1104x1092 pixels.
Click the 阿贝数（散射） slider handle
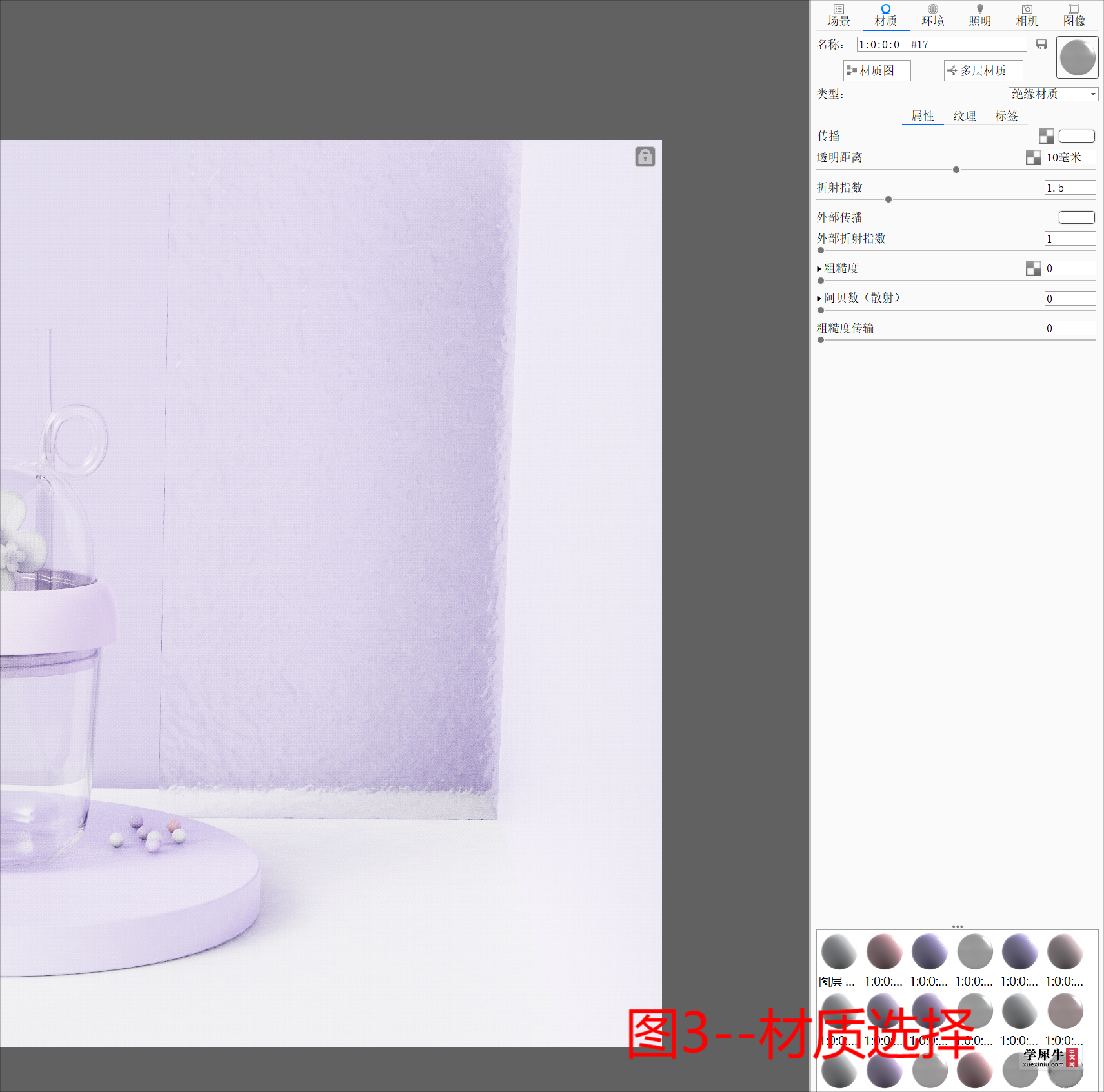pos(821,310)
